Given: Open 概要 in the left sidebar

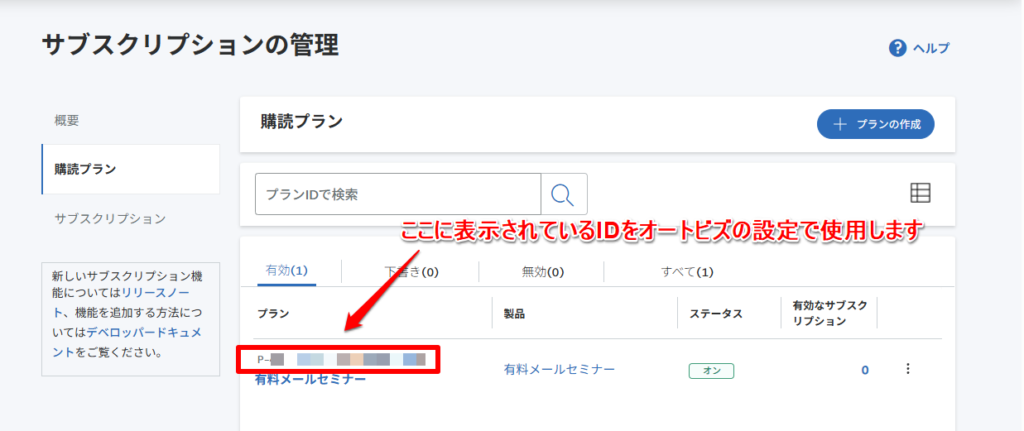Looking at the screenshot, I should click(x=67, y=120).
